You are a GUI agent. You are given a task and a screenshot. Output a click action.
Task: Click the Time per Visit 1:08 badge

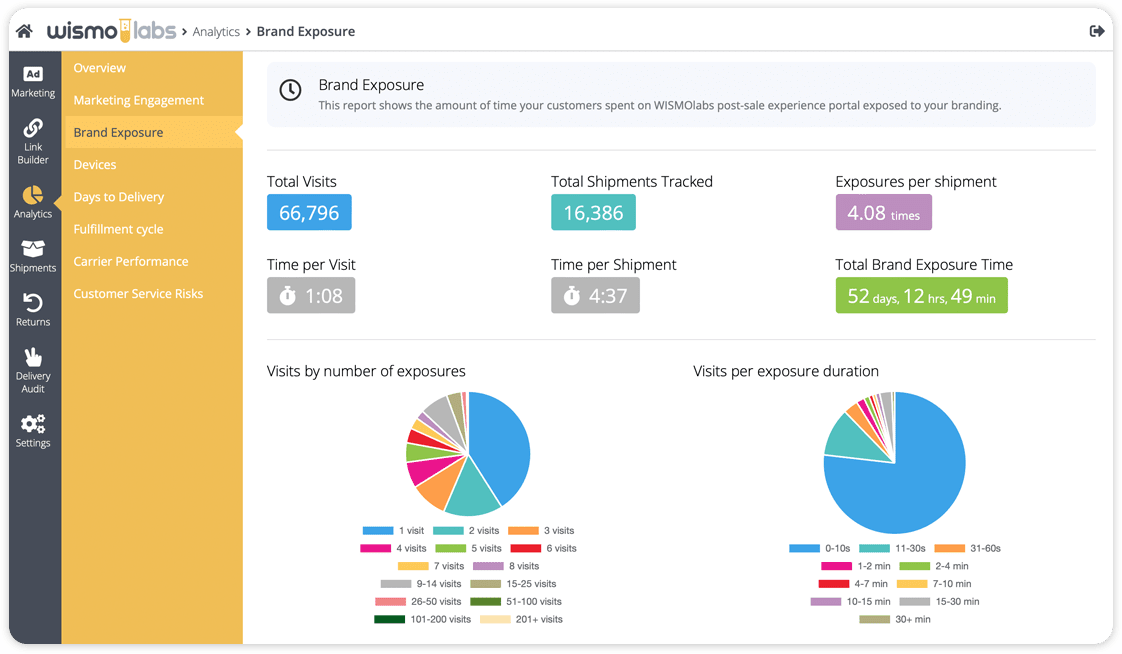(x=311, y=296)
